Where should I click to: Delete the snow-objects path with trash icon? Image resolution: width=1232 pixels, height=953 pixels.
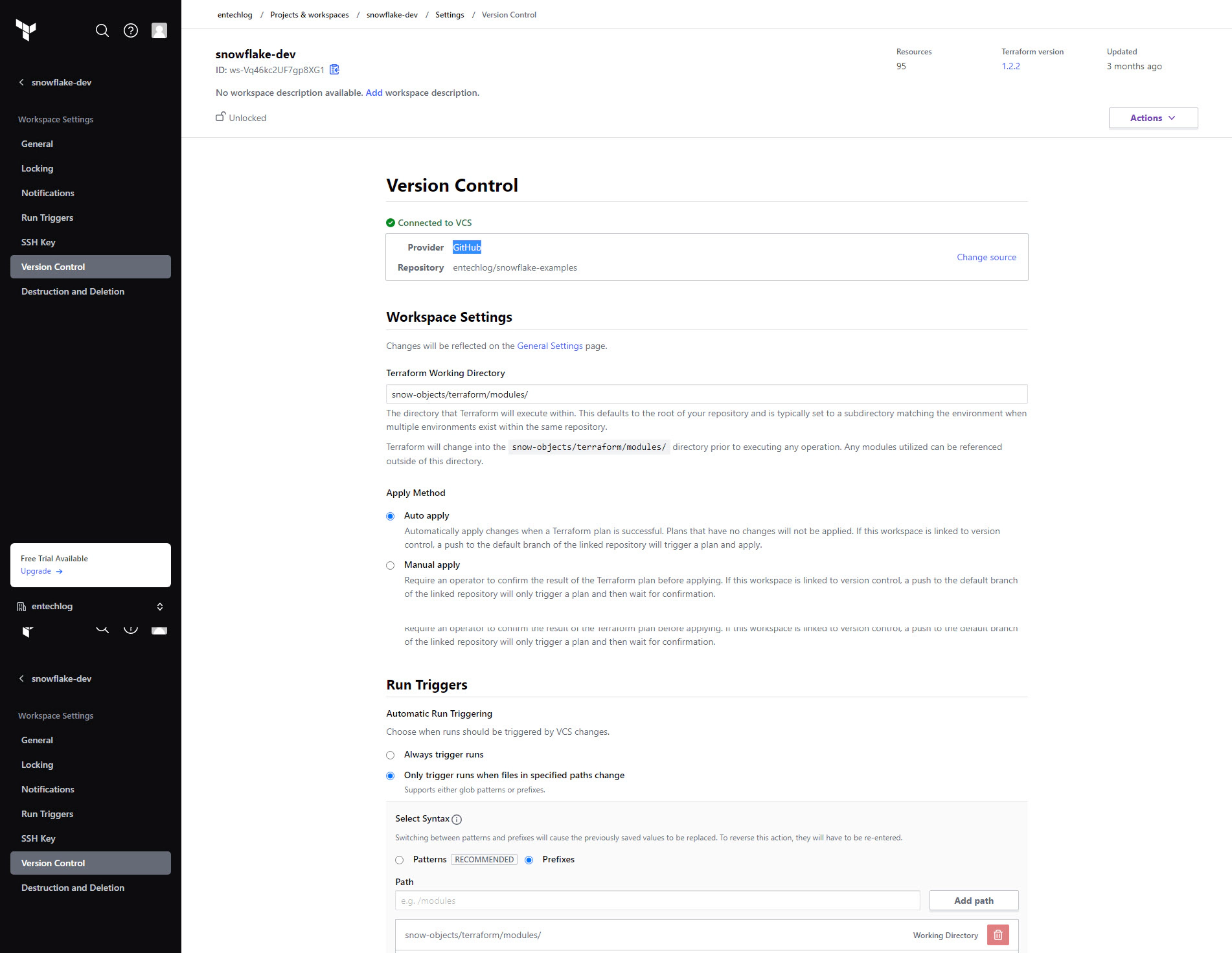[998, 935]
